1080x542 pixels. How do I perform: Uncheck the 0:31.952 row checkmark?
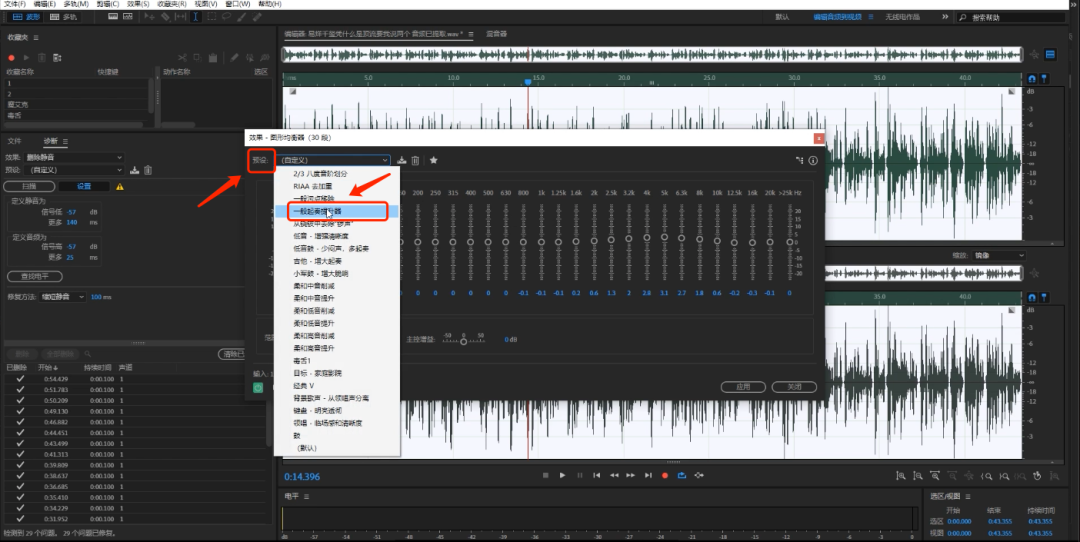[20, 519]
